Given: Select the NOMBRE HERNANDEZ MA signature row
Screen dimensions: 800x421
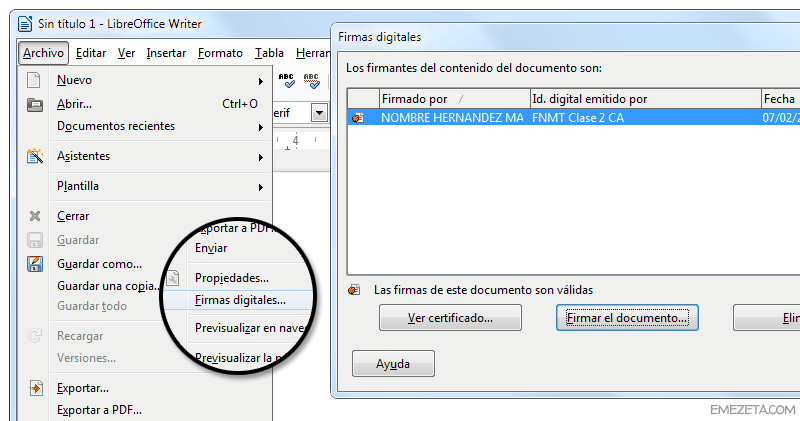Looking at the screenshot, I should click(x=573, y=118).
